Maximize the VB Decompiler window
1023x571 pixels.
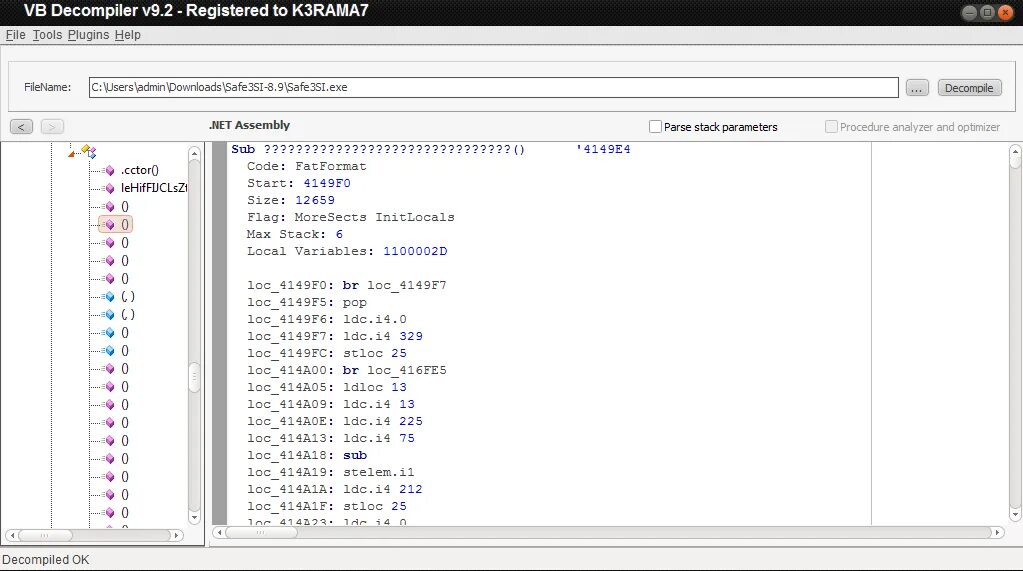click(x=988, y=12)
